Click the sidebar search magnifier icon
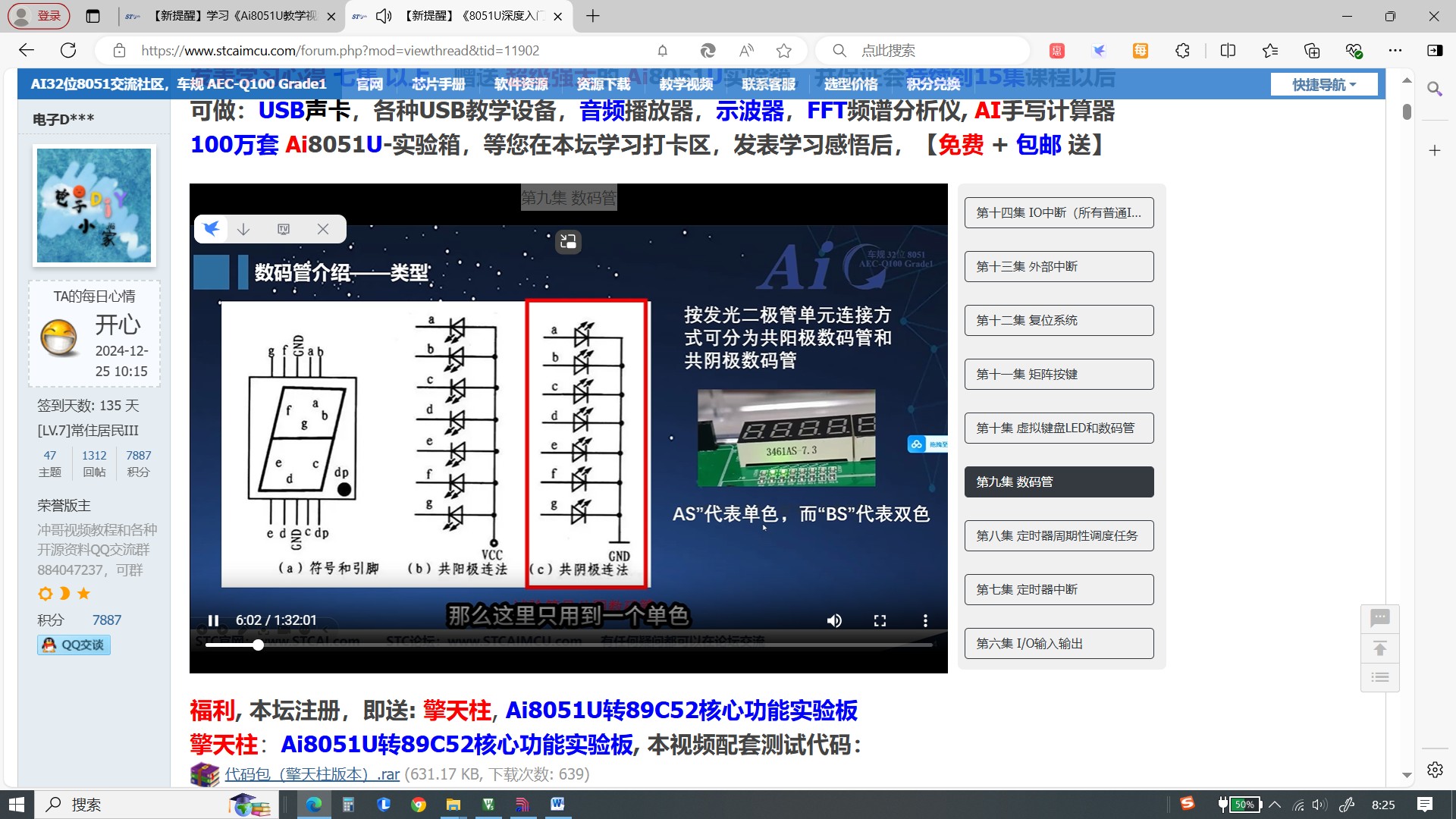1456x819 pixels. coord(1435,89)
